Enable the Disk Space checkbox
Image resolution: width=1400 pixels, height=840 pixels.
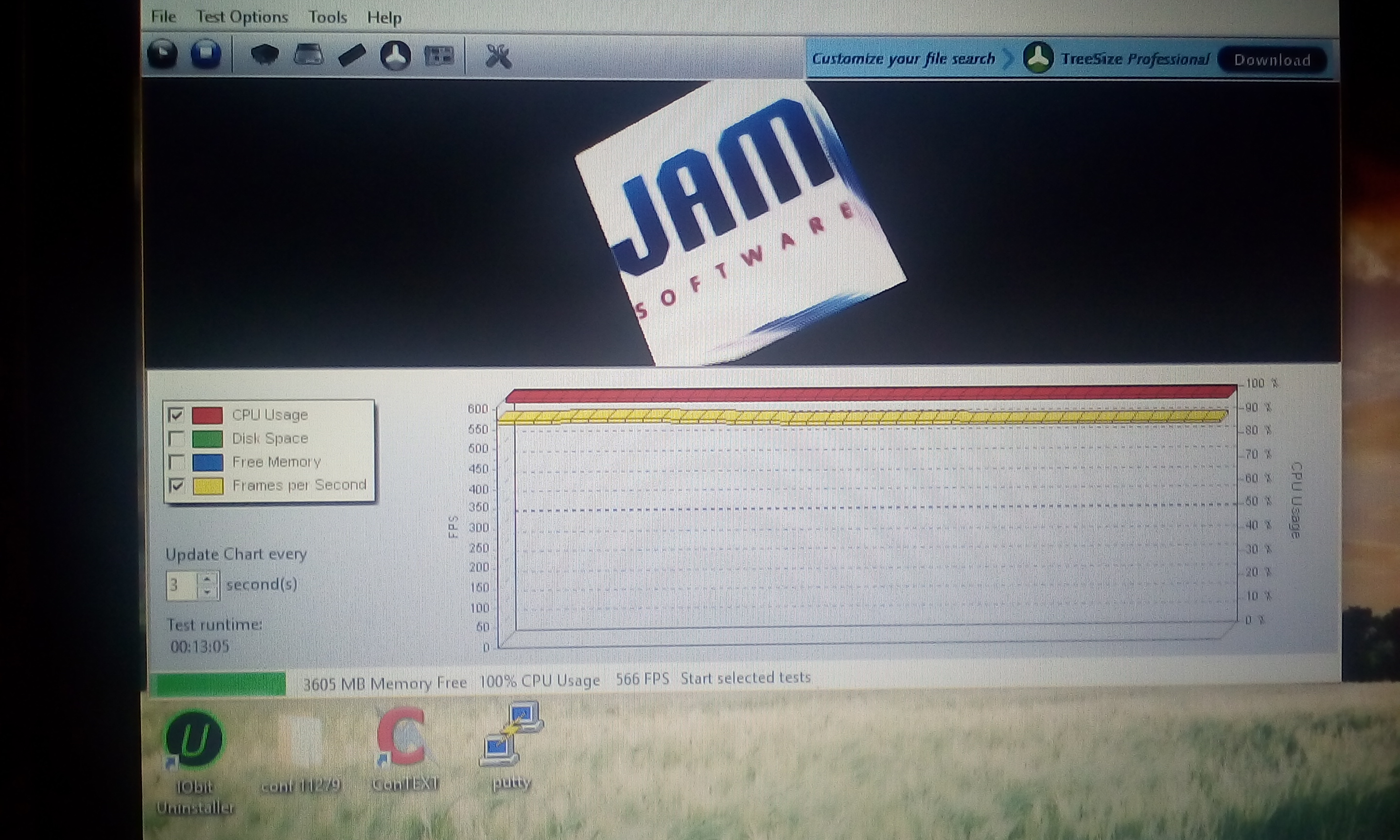pos(176,438)
